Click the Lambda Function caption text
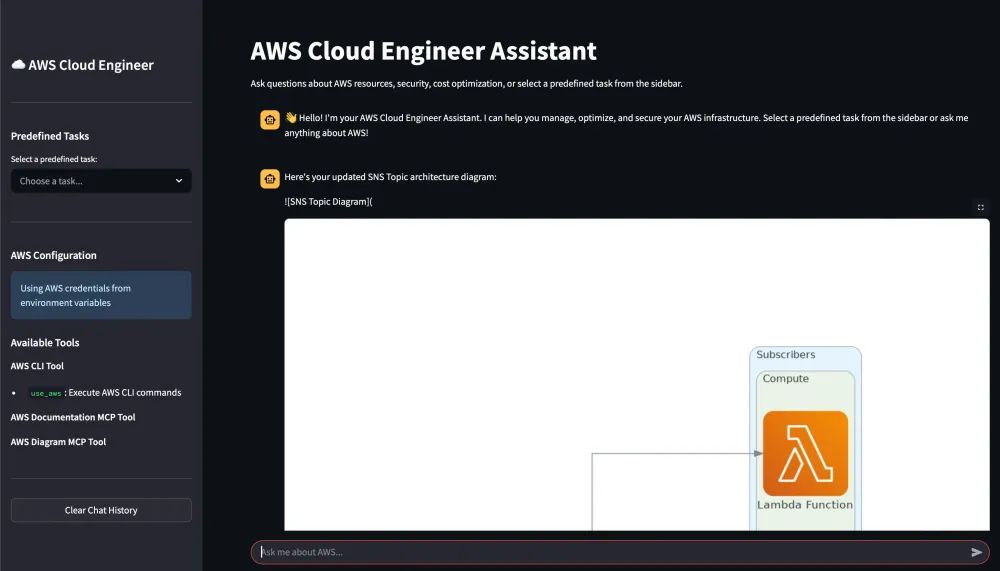 click(805, 505)
